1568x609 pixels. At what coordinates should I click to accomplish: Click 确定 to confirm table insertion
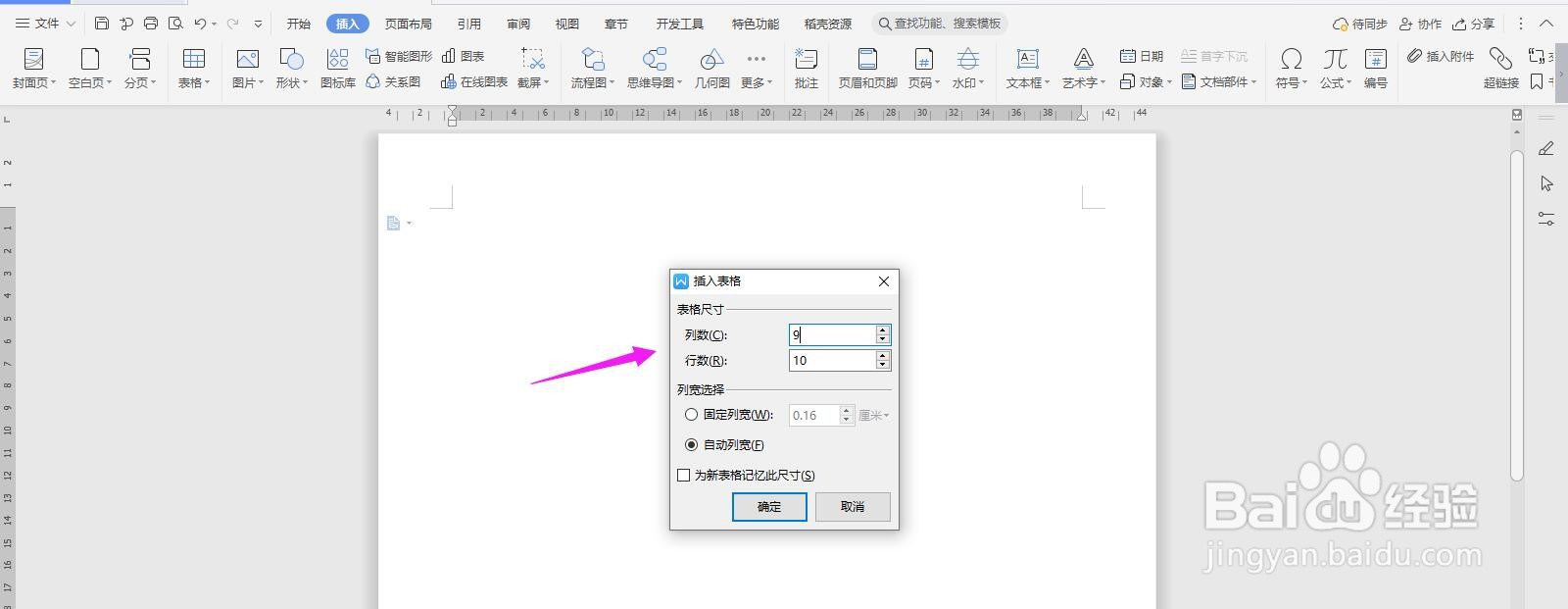(769, 506)
